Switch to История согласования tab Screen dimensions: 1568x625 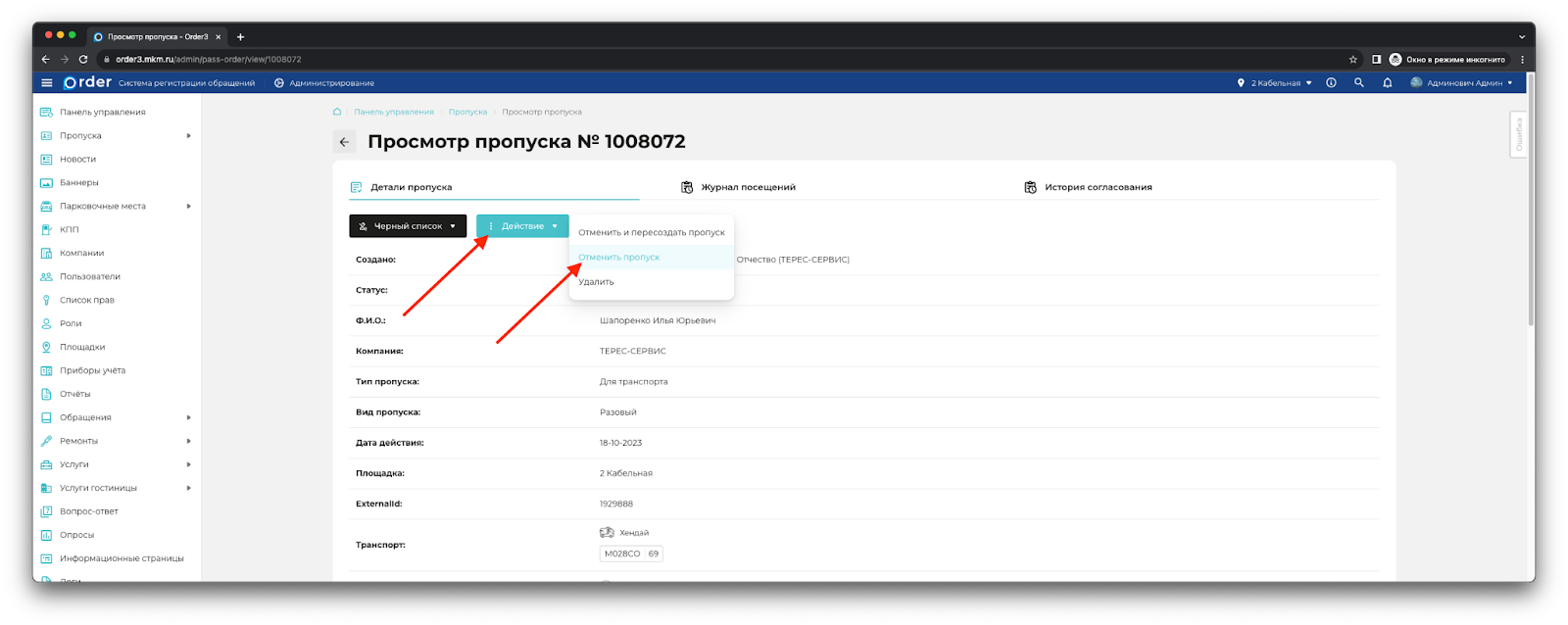(1097, 187)
